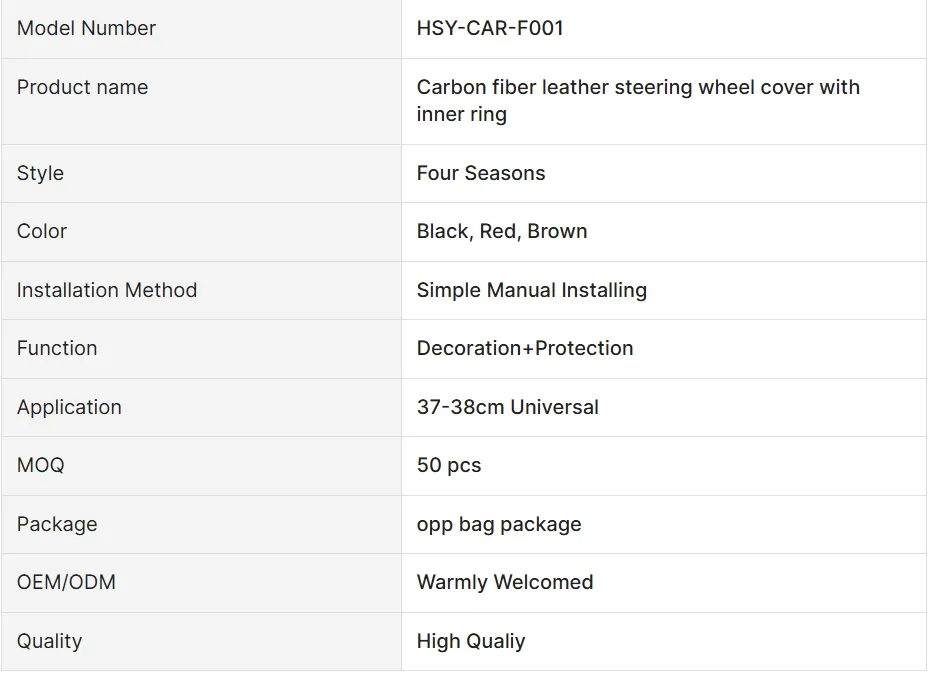This screenshot has width=931, height=674.
Task: Select "Simple Manual Installing" text
Action: point(532,291)
